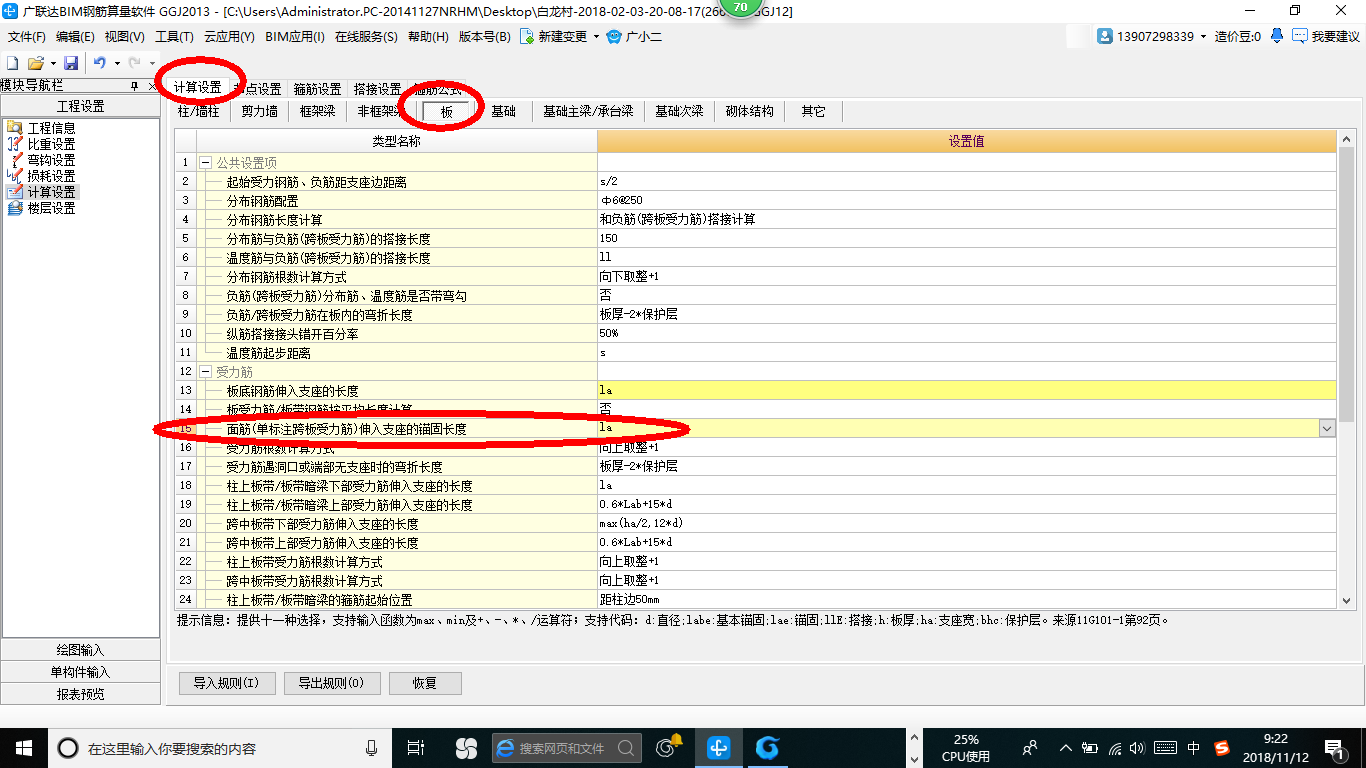Open the BIM应用(I) menu
The height and width of the screenshot is (768, 1366).
295,36
